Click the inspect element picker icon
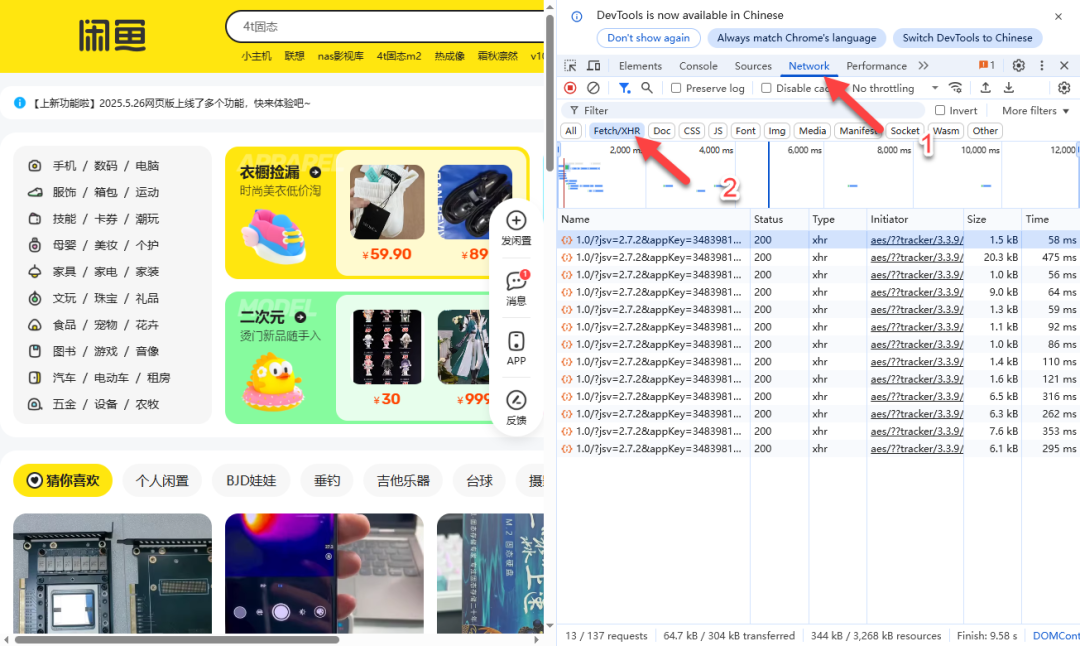 pos(570,66)
